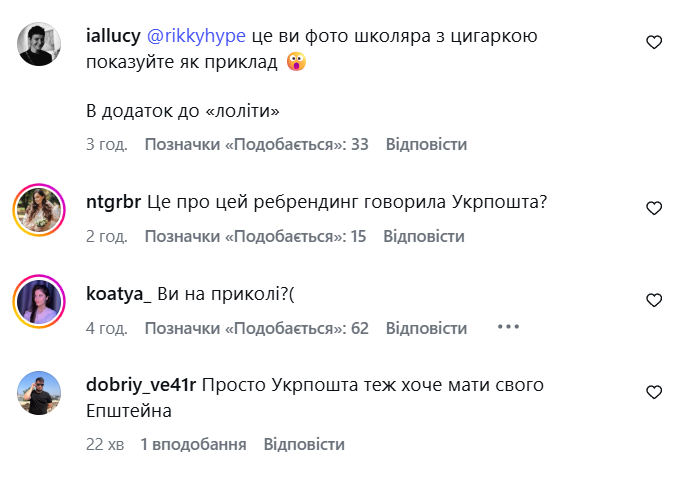
Task: Like ntgrbr's comment using the heart icon
Action: [654, 208]
